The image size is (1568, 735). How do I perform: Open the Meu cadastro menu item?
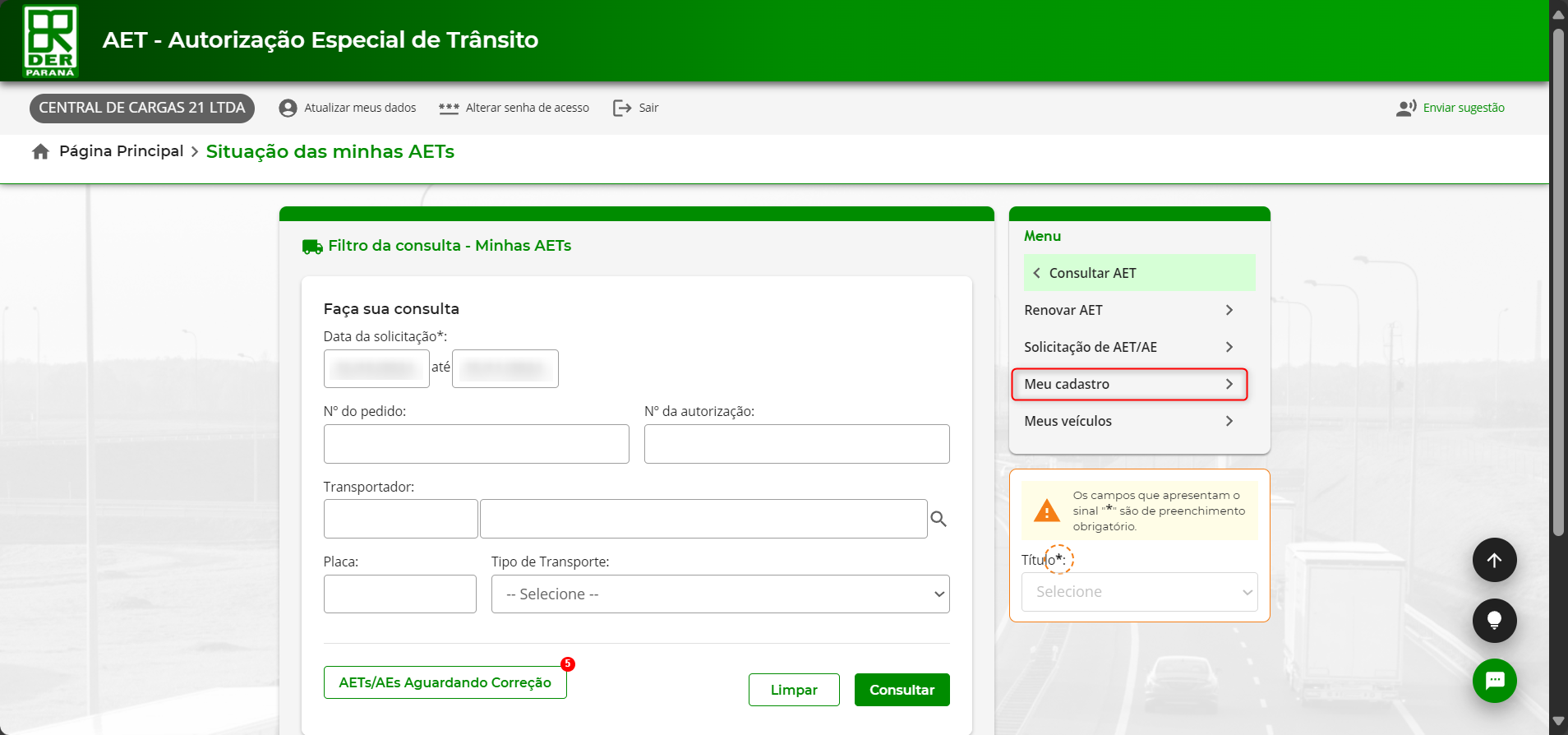pyautogui.click(x=1129, y=384)
